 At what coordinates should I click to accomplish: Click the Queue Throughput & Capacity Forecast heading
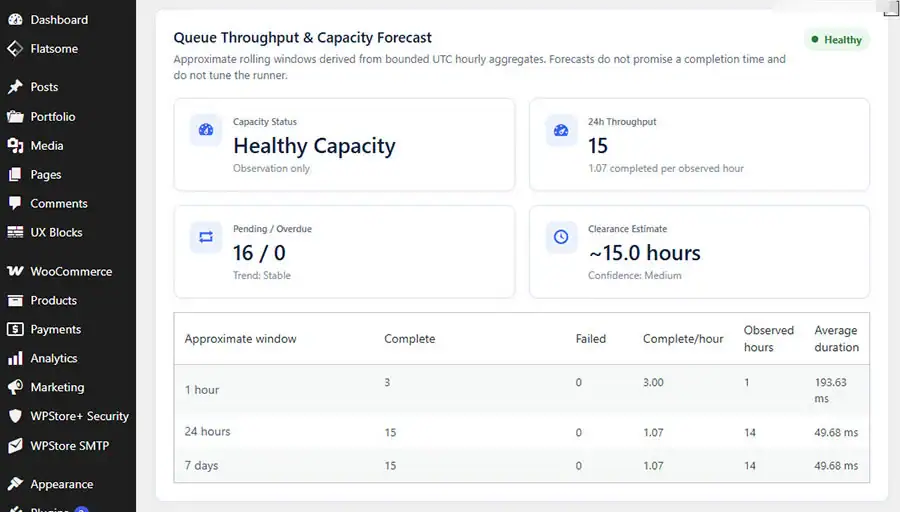point(302,38)
